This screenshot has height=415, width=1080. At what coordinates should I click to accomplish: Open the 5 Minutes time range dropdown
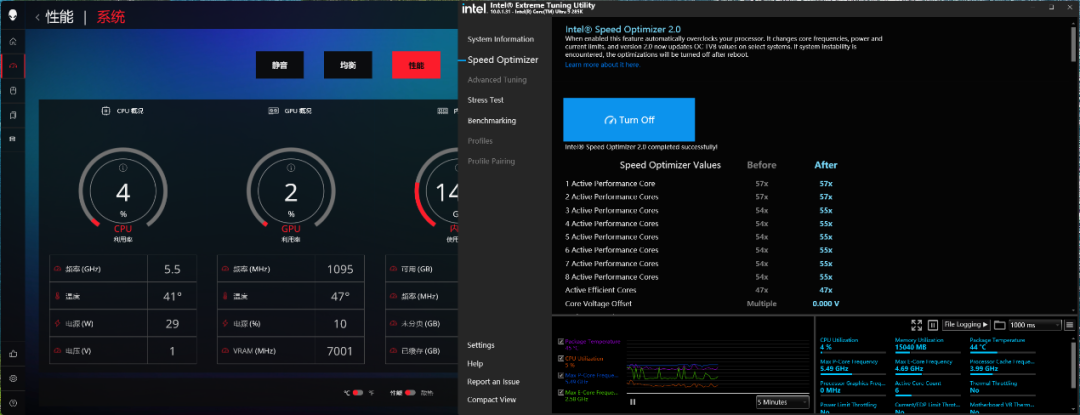pos(782,402)
